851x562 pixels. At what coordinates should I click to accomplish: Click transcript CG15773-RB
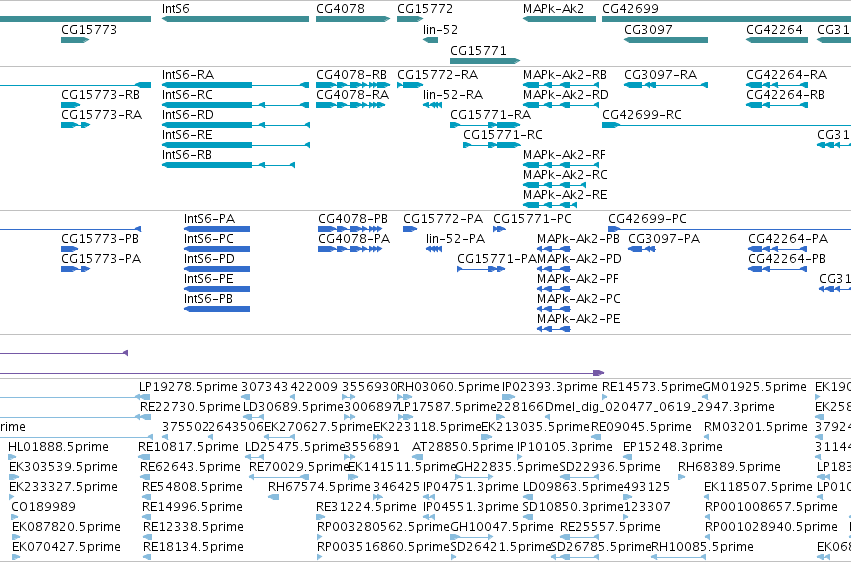71,105
